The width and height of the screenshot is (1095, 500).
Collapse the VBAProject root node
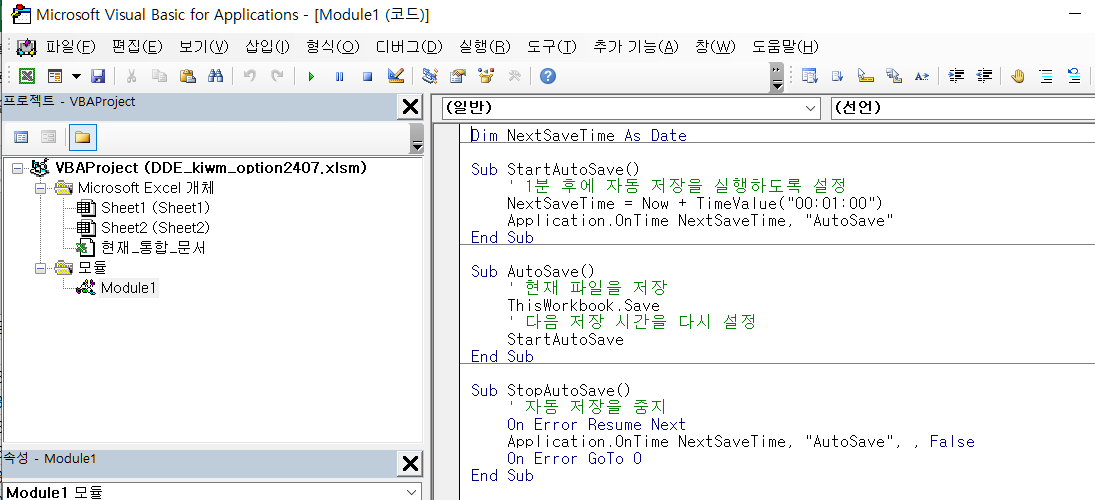(17, 168)
